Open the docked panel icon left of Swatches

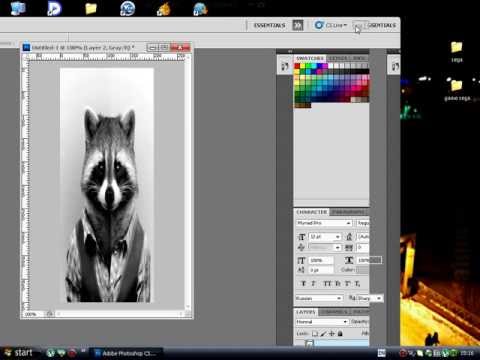pos(284,66)
